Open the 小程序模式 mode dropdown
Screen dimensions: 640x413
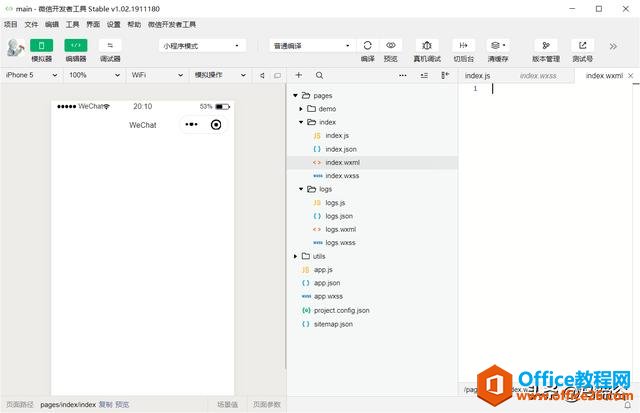coord(202,46)
